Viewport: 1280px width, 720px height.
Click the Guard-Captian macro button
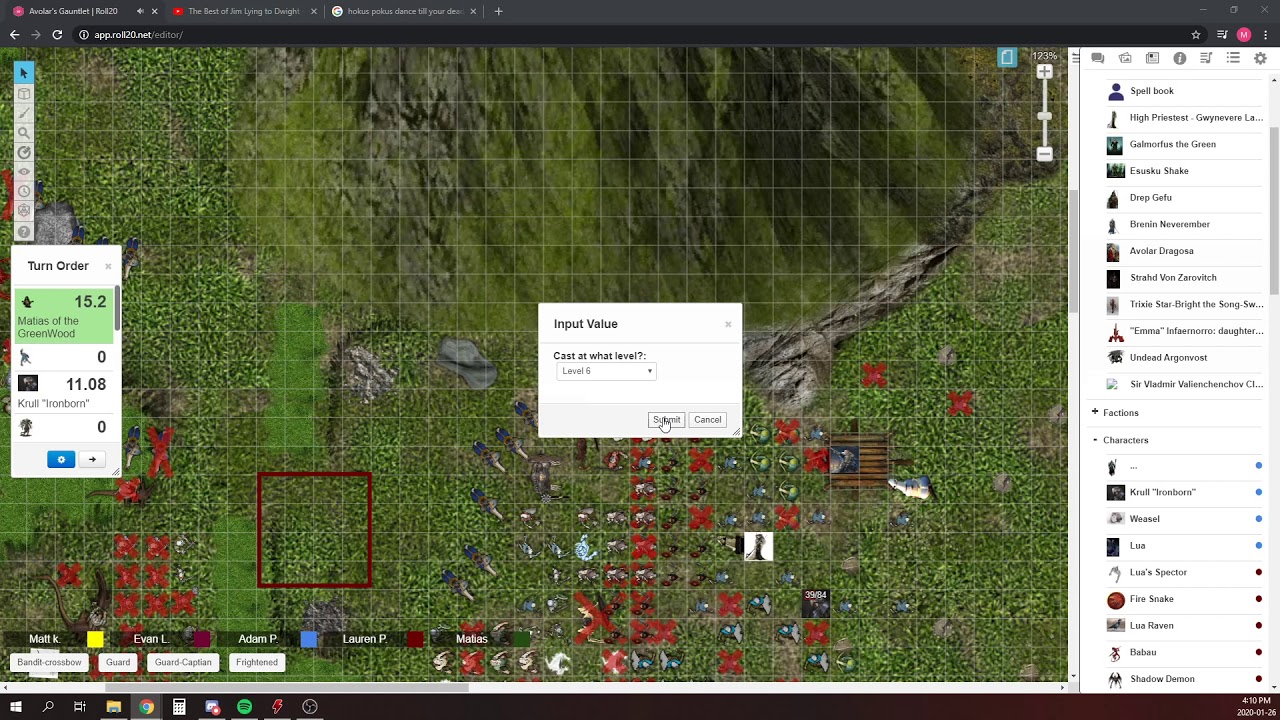[183, 662]
